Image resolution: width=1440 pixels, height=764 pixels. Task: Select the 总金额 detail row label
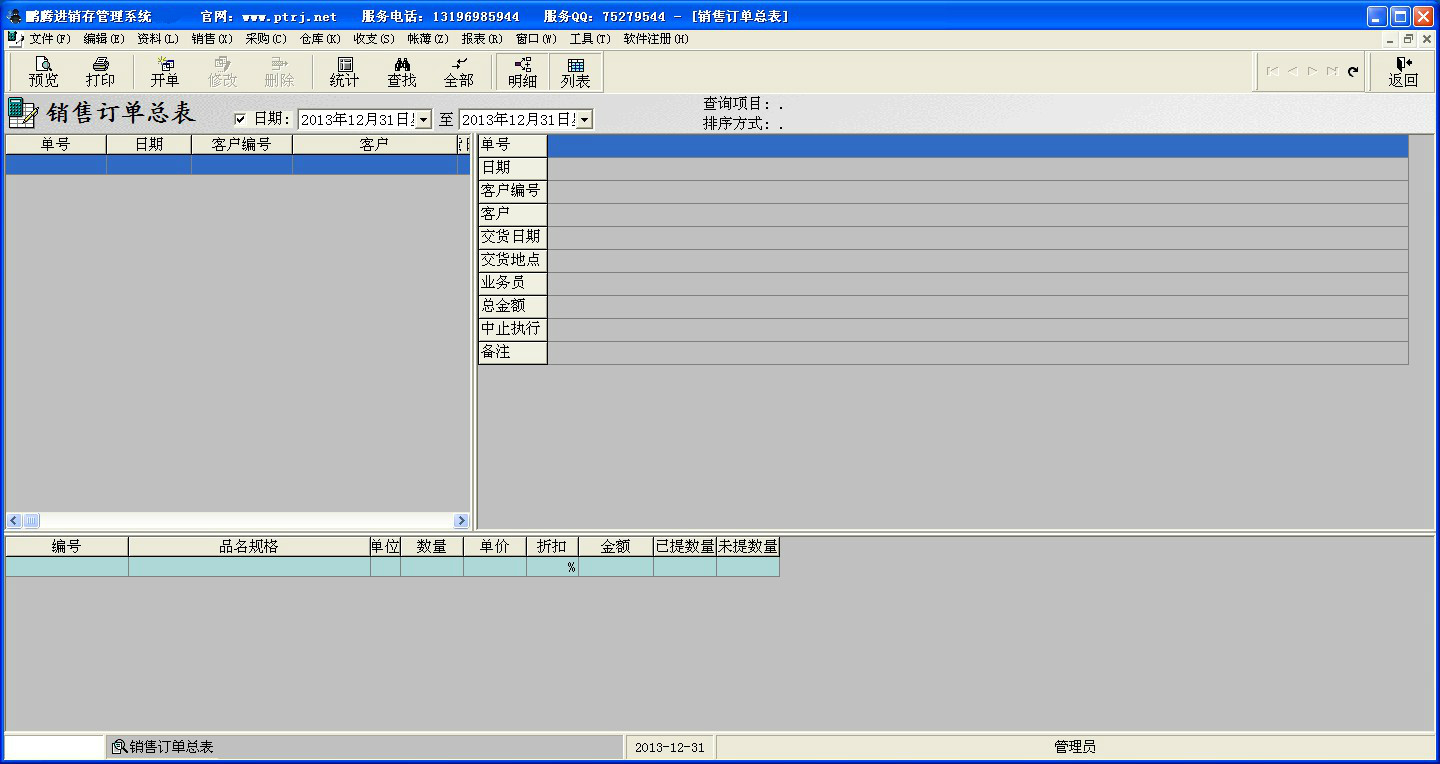point(512,306)
